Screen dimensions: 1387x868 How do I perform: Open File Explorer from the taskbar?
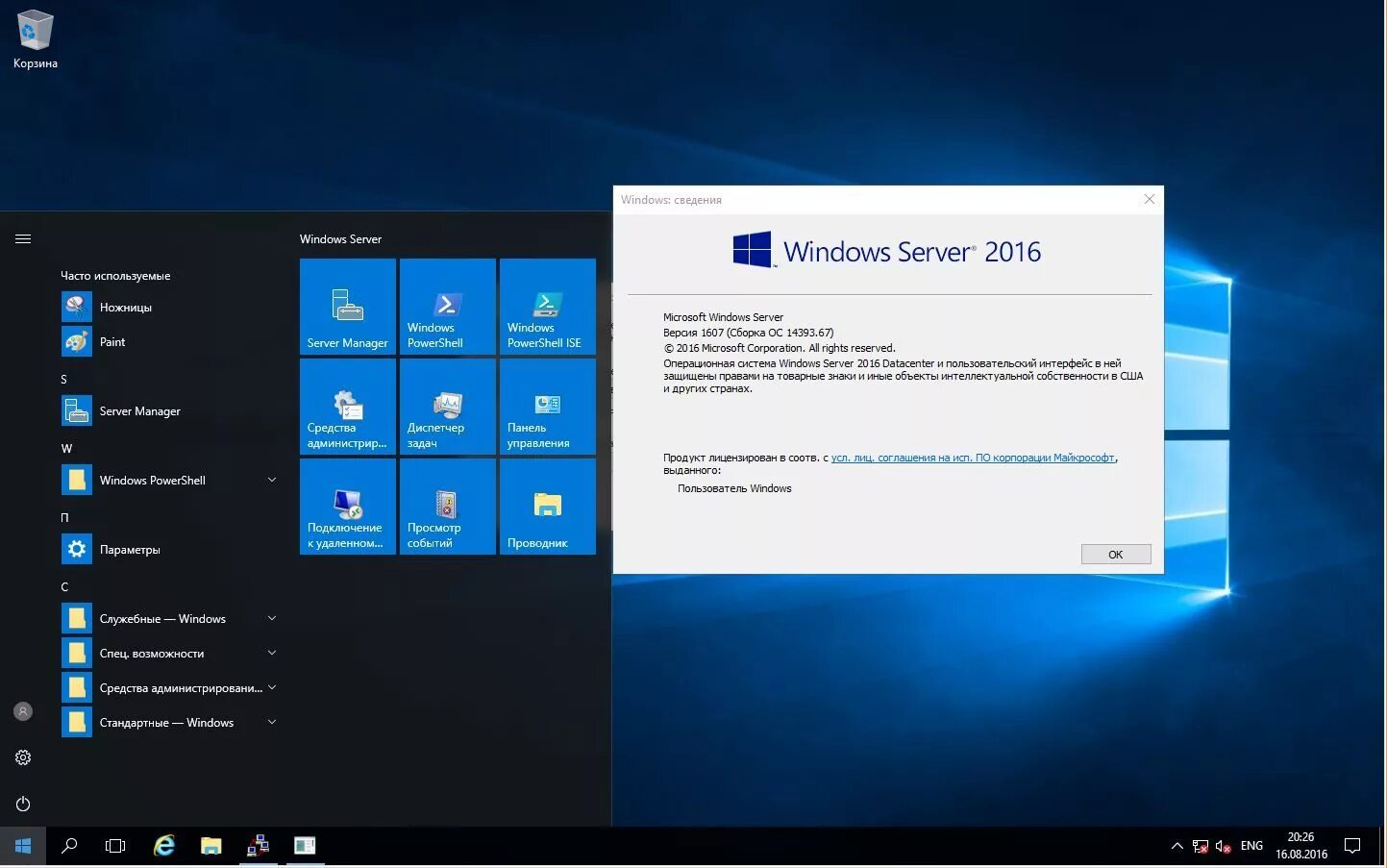pos(211,846)
